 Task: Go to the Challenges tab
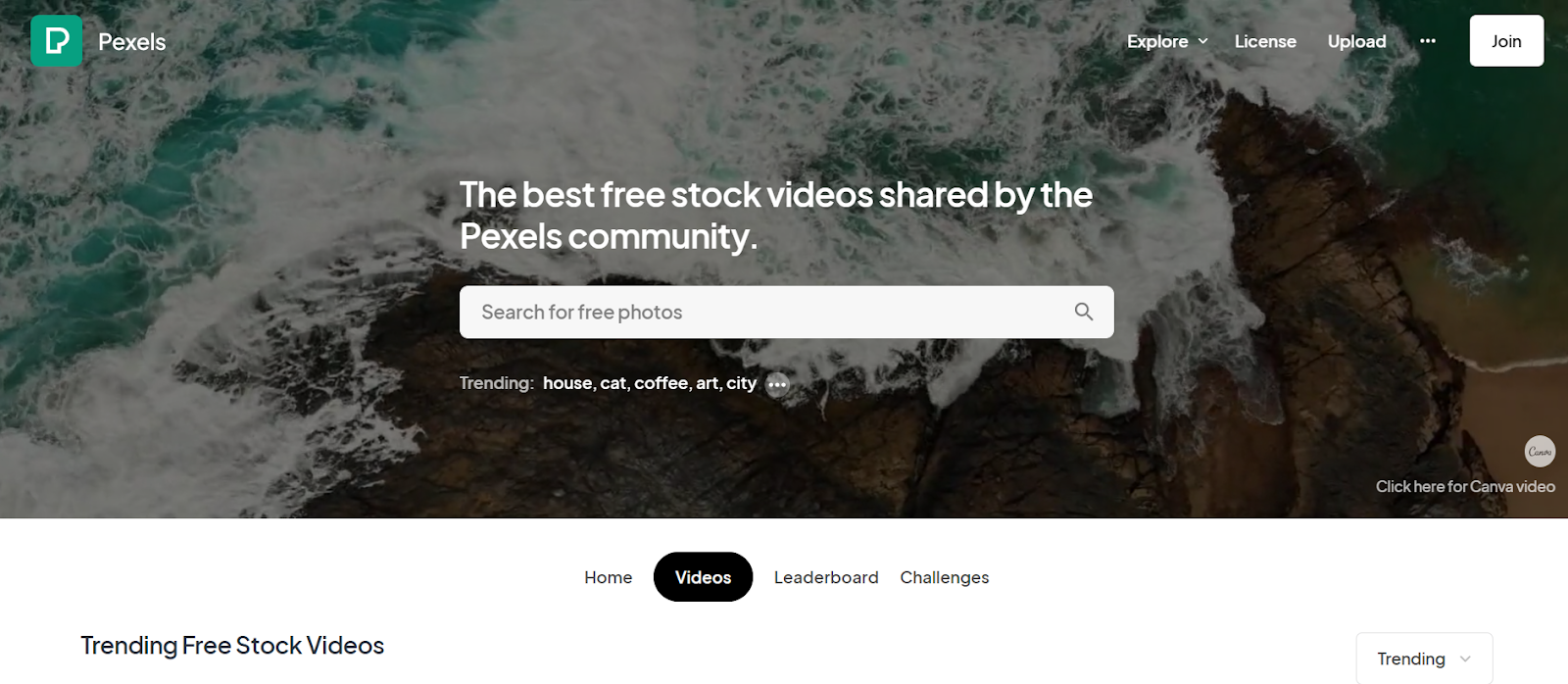pos(945,577)
